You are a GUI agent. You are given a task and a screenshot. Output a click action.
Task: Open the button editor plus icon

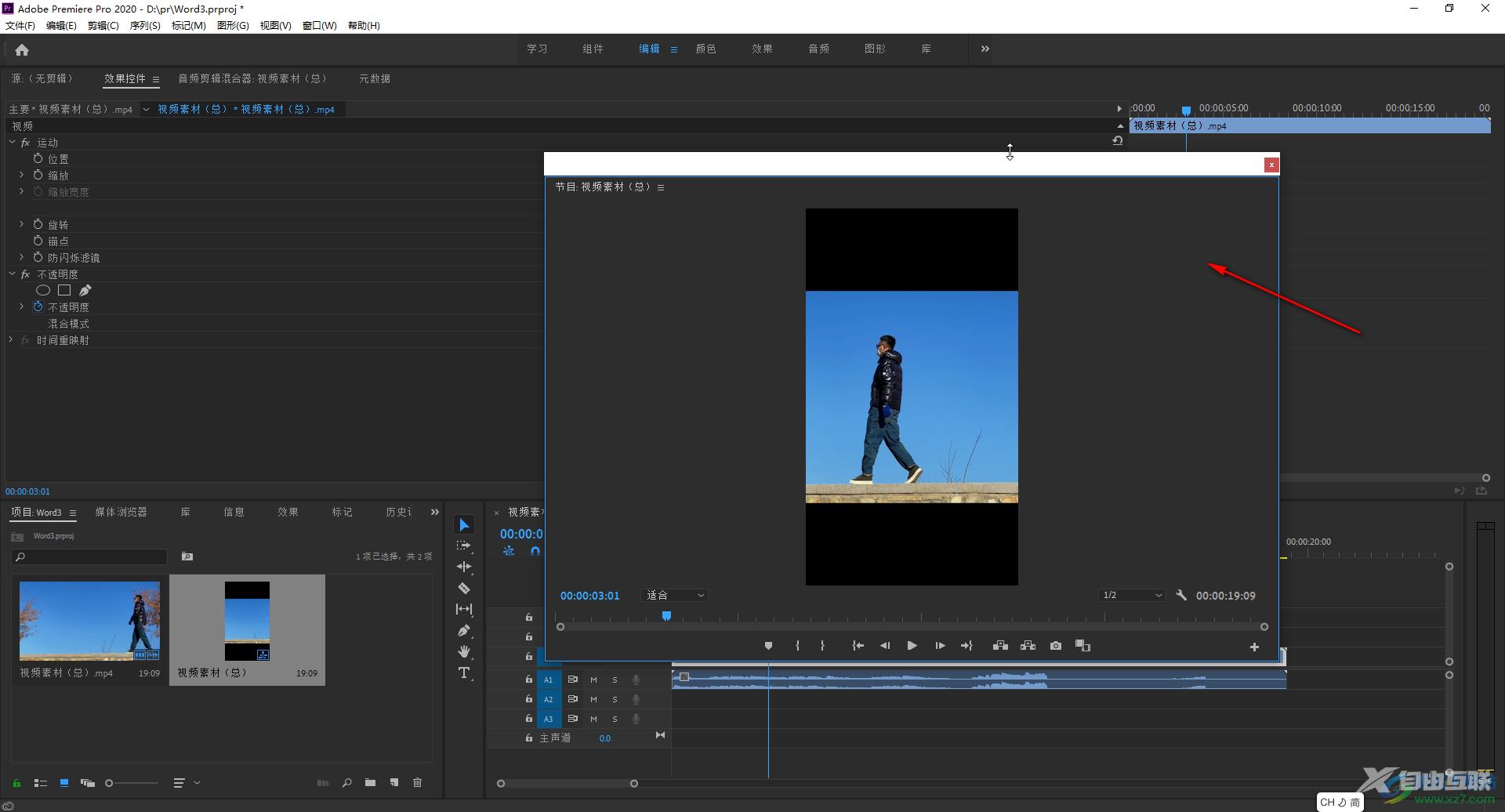1254,647
